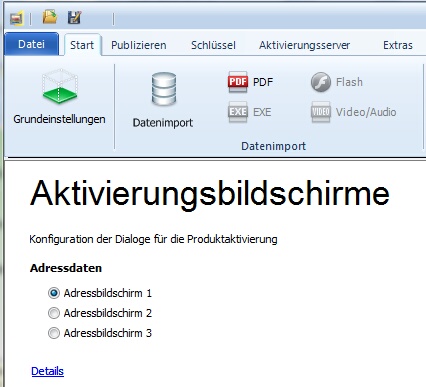Click the 'Konfiguration der Dialoge' description text
The image size is (426, 387).
coord(153,239)
